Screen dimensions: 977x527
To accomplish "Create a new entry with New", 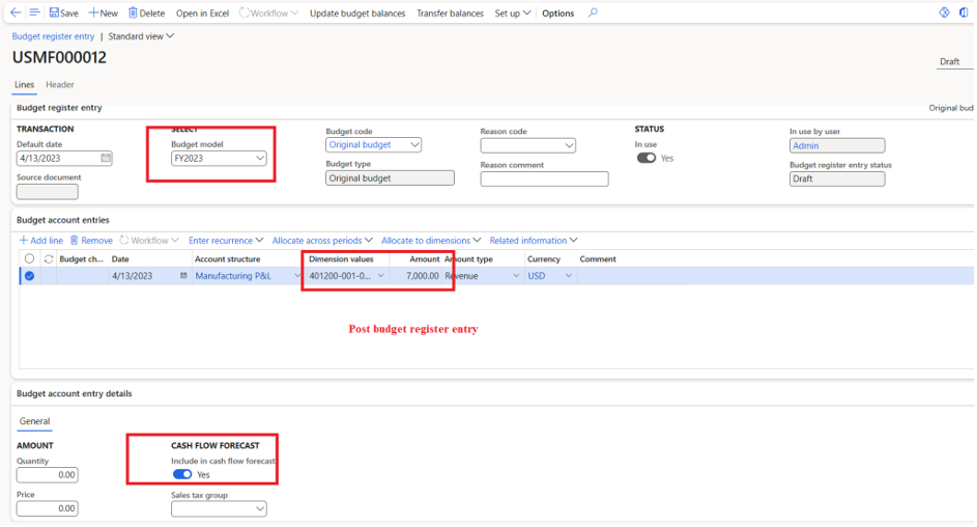I will 103,13.
